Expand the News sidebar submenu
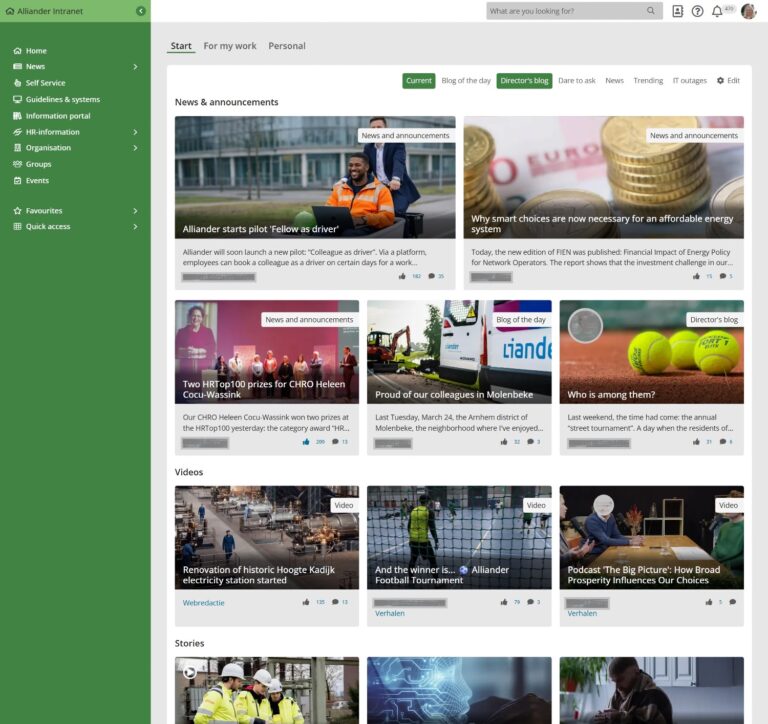768x724 pixels. pos(135,67)
